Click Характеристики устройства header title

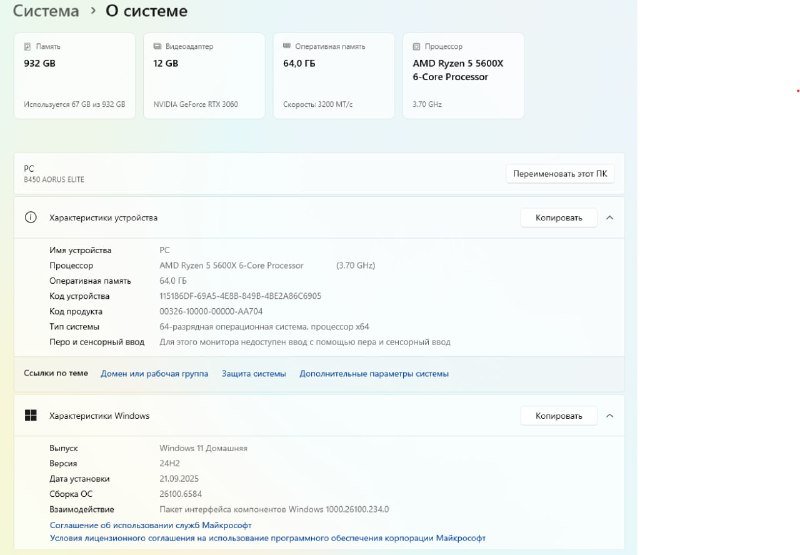(x=104, y=218)
